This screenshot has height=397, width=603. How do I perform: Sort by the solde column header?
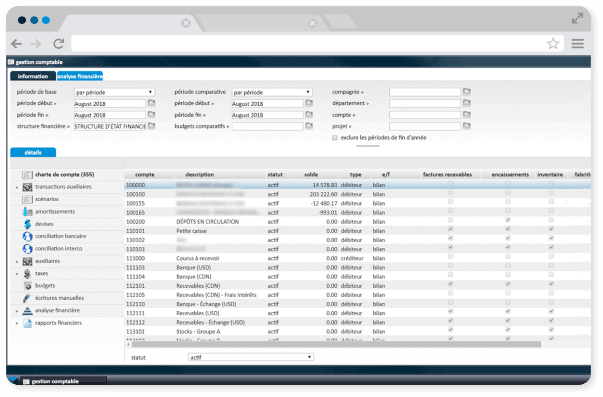311,175
